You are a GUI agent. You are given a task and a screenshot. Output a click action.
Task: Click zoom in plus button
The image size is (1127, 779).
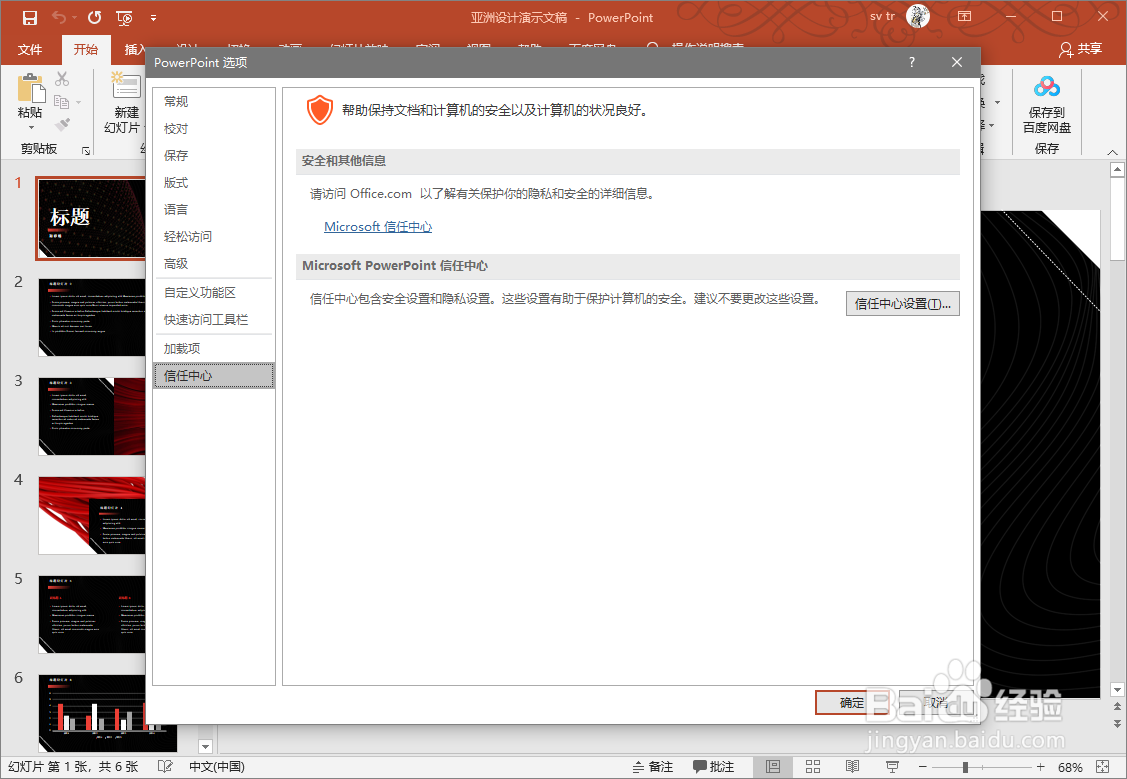[1040, 767]
